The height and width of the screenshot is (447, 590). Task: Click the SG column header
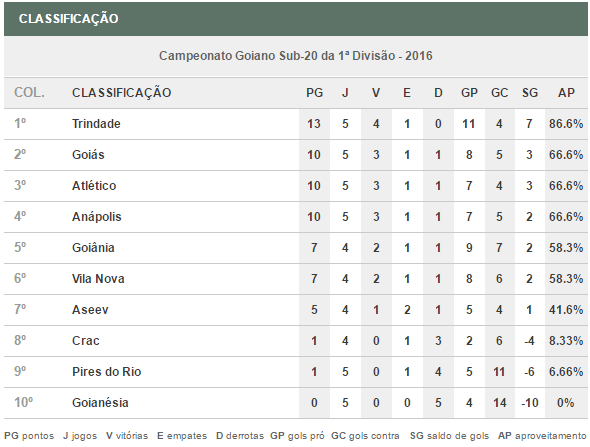click(x=530, y=93)
